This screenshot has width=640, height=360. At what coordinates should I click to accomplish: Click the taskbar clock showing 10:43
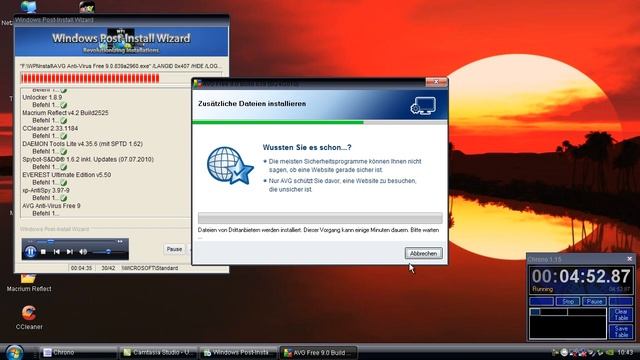[x=625, y=352]
